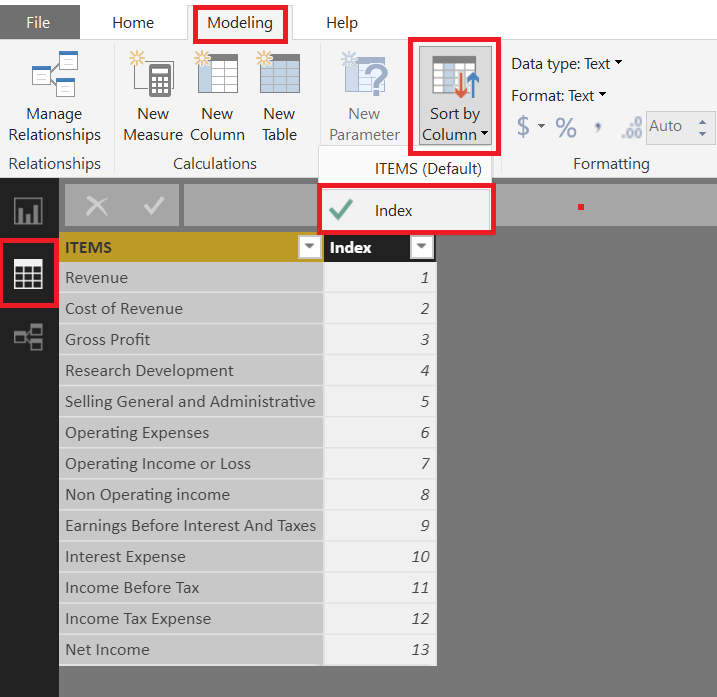Click Operating Income or Loss cell

click(x=191, y=464)
